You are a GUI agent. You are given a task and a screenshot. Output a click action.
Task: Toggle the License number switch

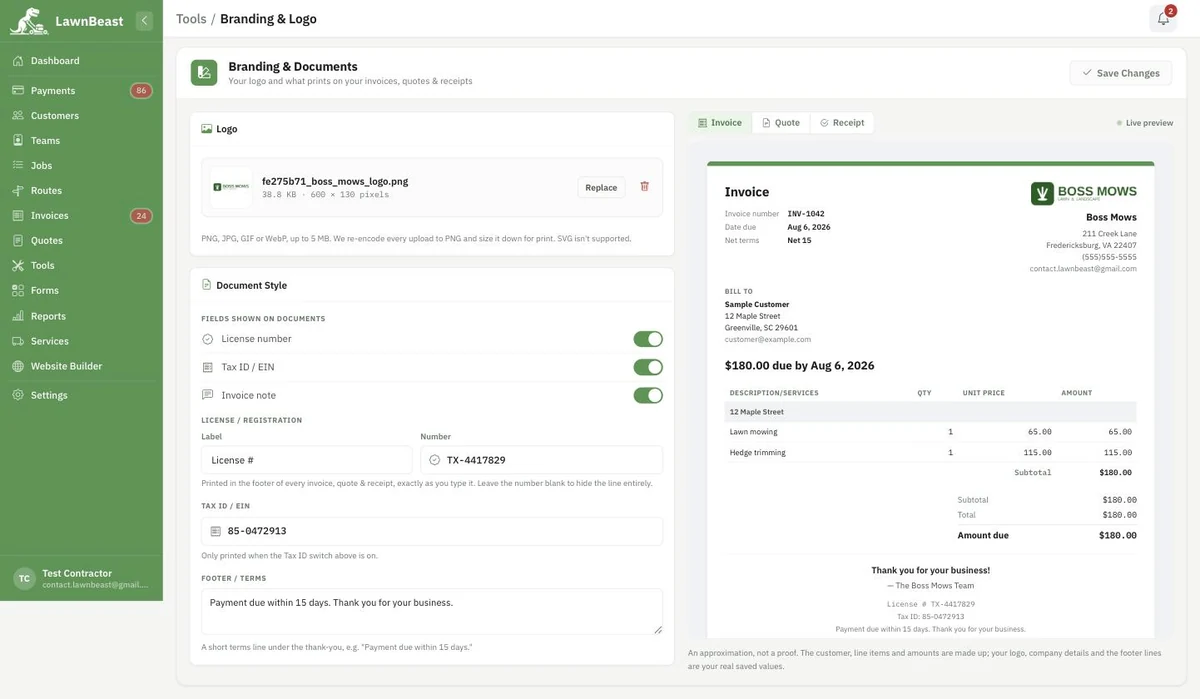[x=648, y=339]
